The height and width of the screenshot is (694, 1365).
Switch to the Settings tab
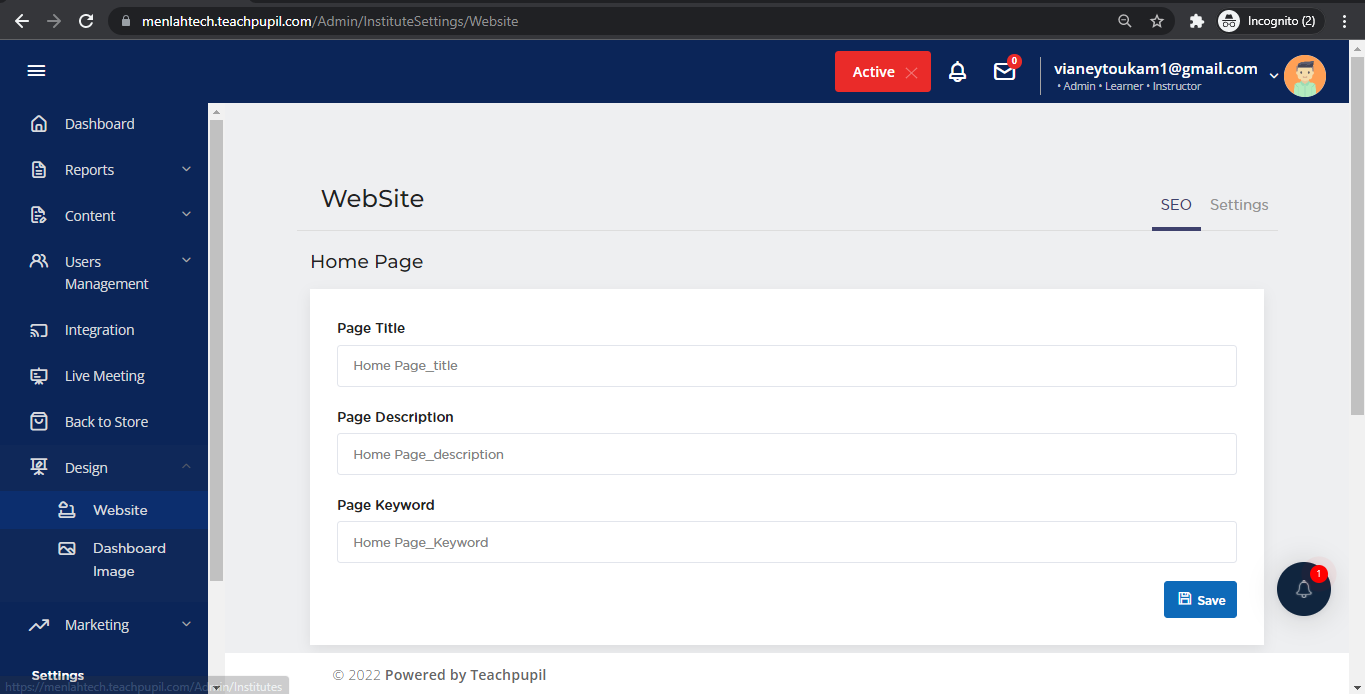[1238, 205]
